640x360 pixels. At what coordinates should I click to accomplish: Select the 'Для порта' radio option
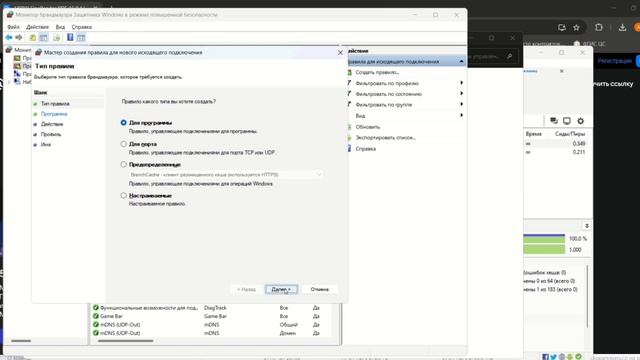click(x=123, y=144)
